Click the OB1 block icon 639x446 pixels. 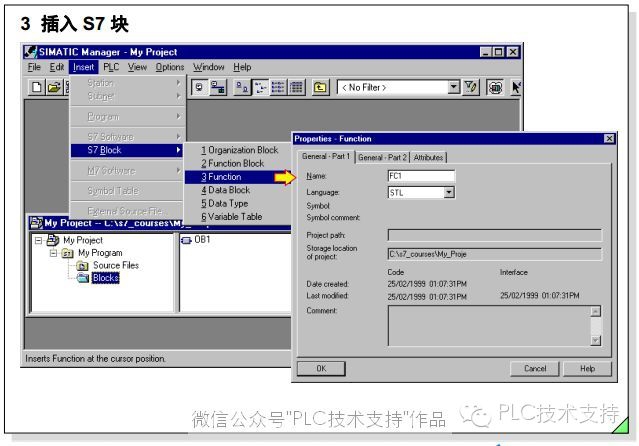point(186,240)
